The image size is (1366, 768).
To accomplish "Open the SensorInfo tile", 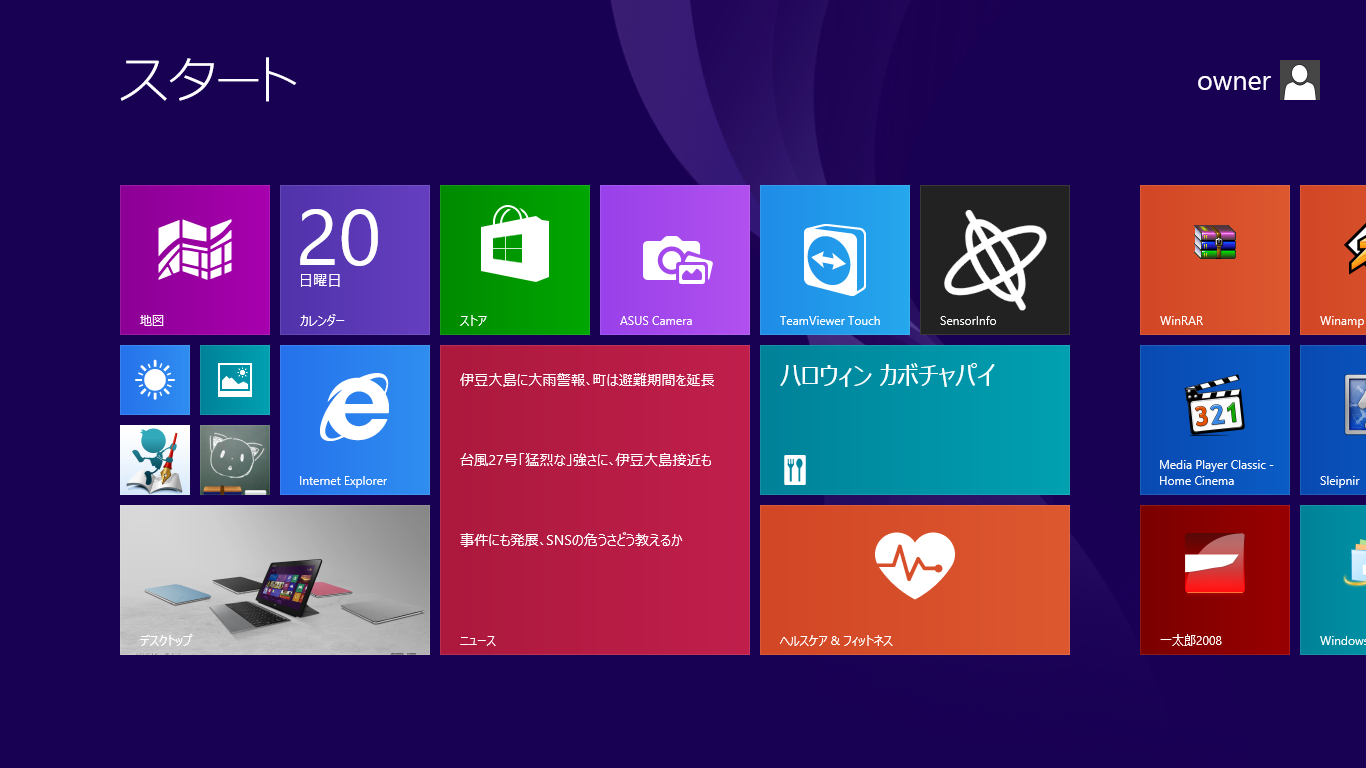I will [x=995, y=260].
